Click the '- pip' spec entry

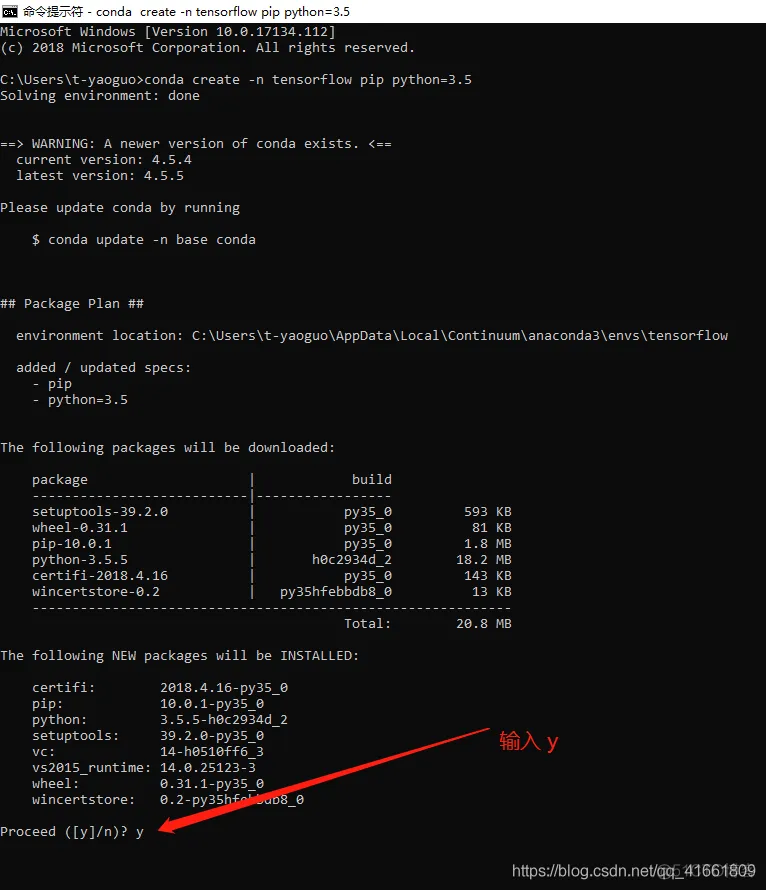pyautogui.click(x=52, y=384)
